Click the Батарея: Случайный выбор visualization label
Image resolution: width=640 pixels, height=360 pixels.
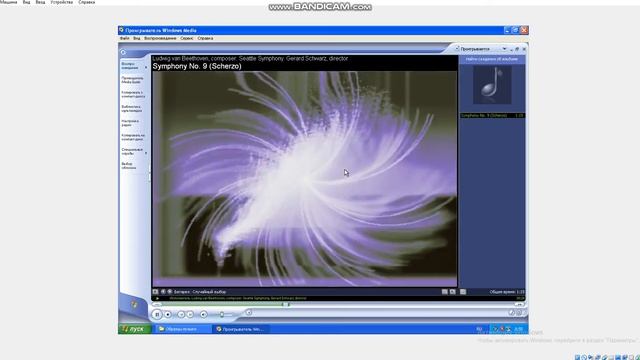pyautogui.click(x=200, y=292)
